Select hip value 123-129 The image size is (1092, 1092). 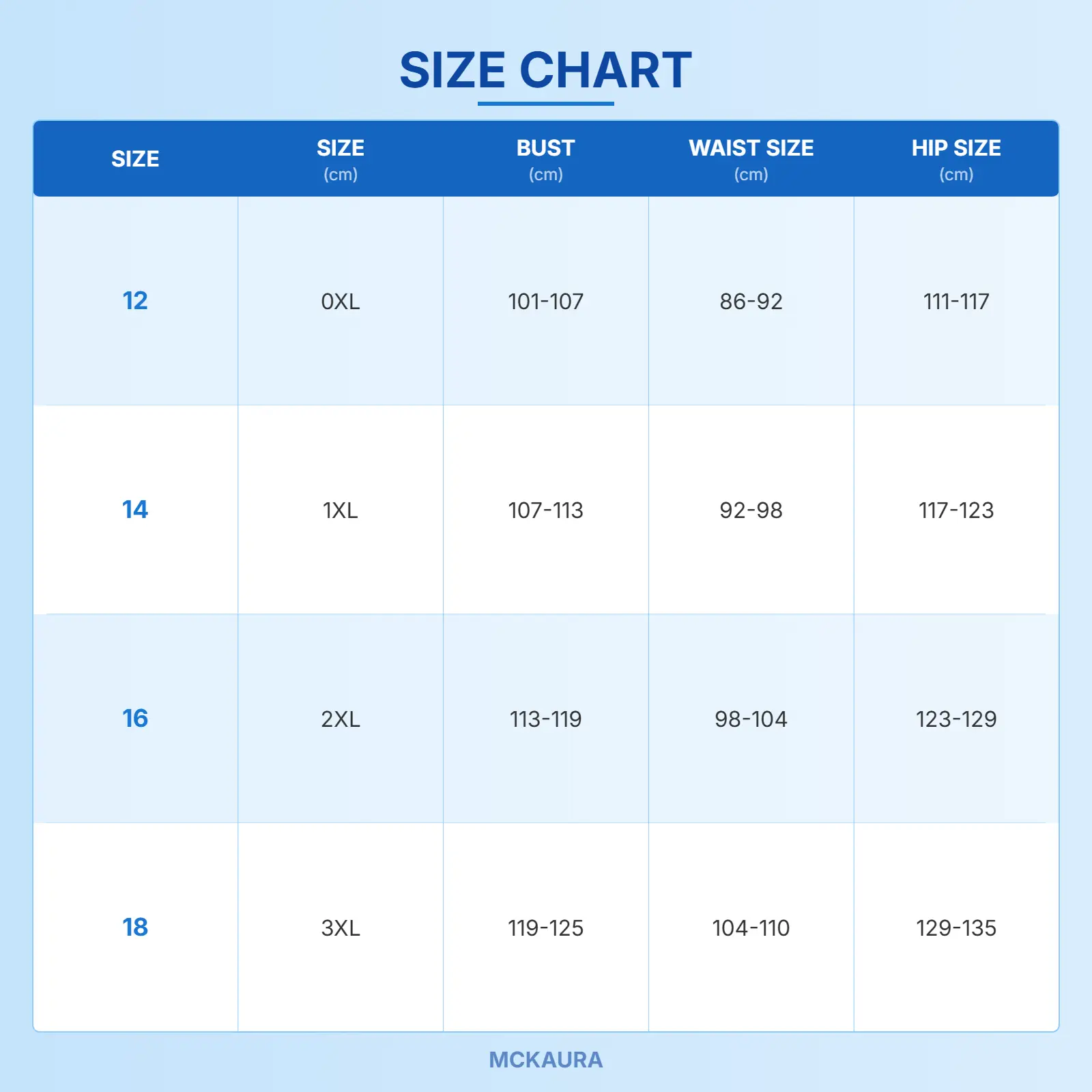click(x=955, y=719)
